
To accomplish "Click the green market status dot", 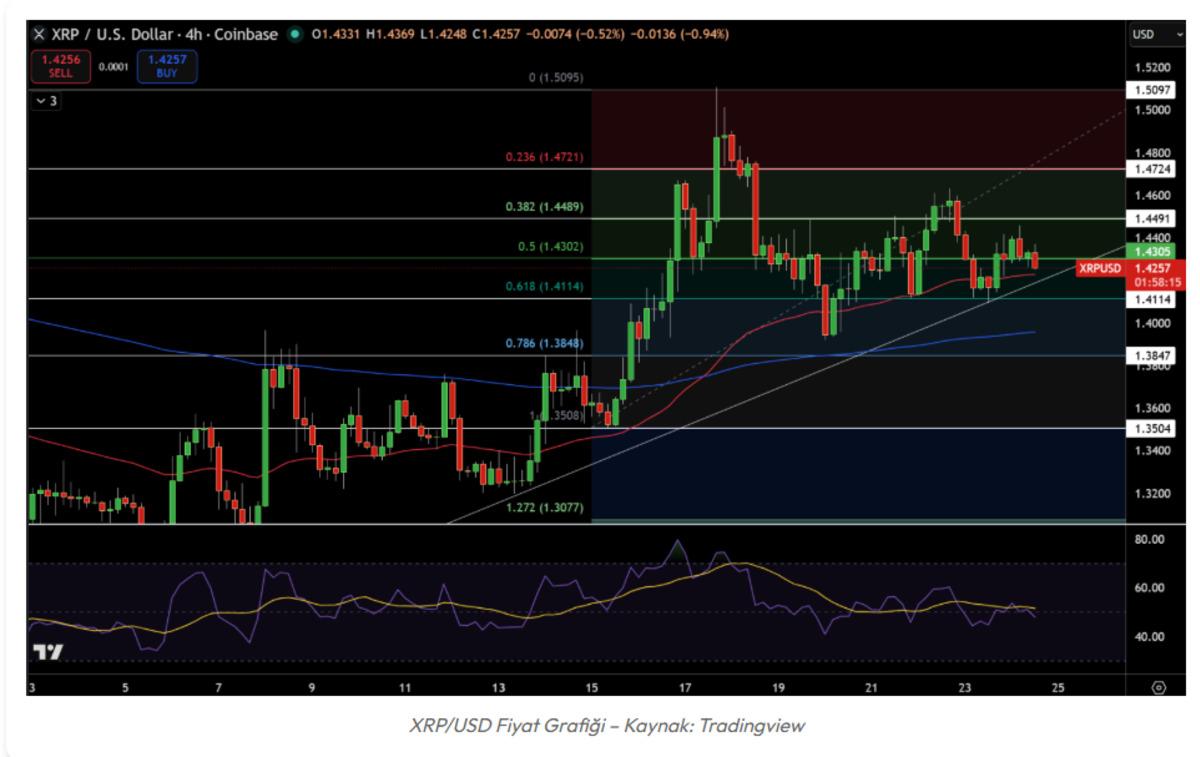I will pos(293,34).
